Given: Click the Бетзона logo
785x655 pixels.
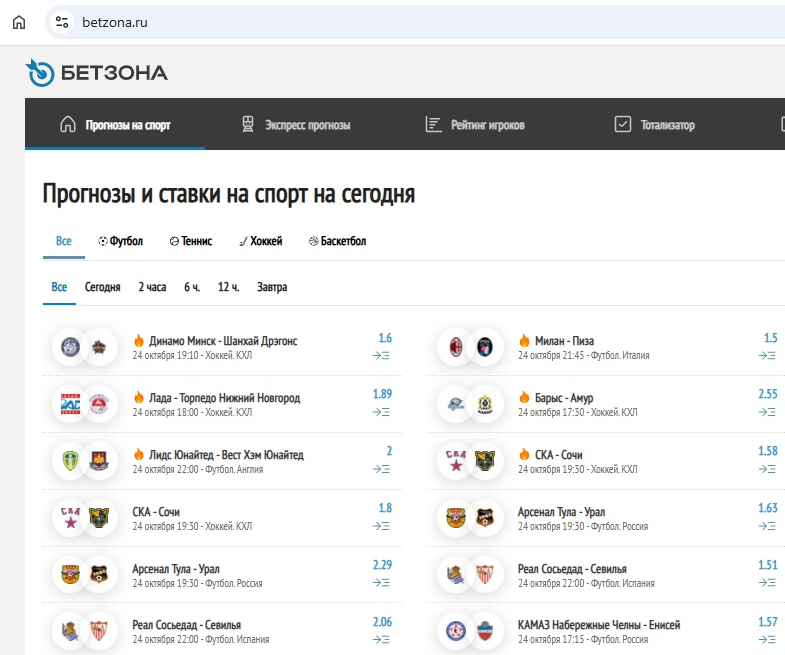Looking at the screenshot, I should 97,73.
